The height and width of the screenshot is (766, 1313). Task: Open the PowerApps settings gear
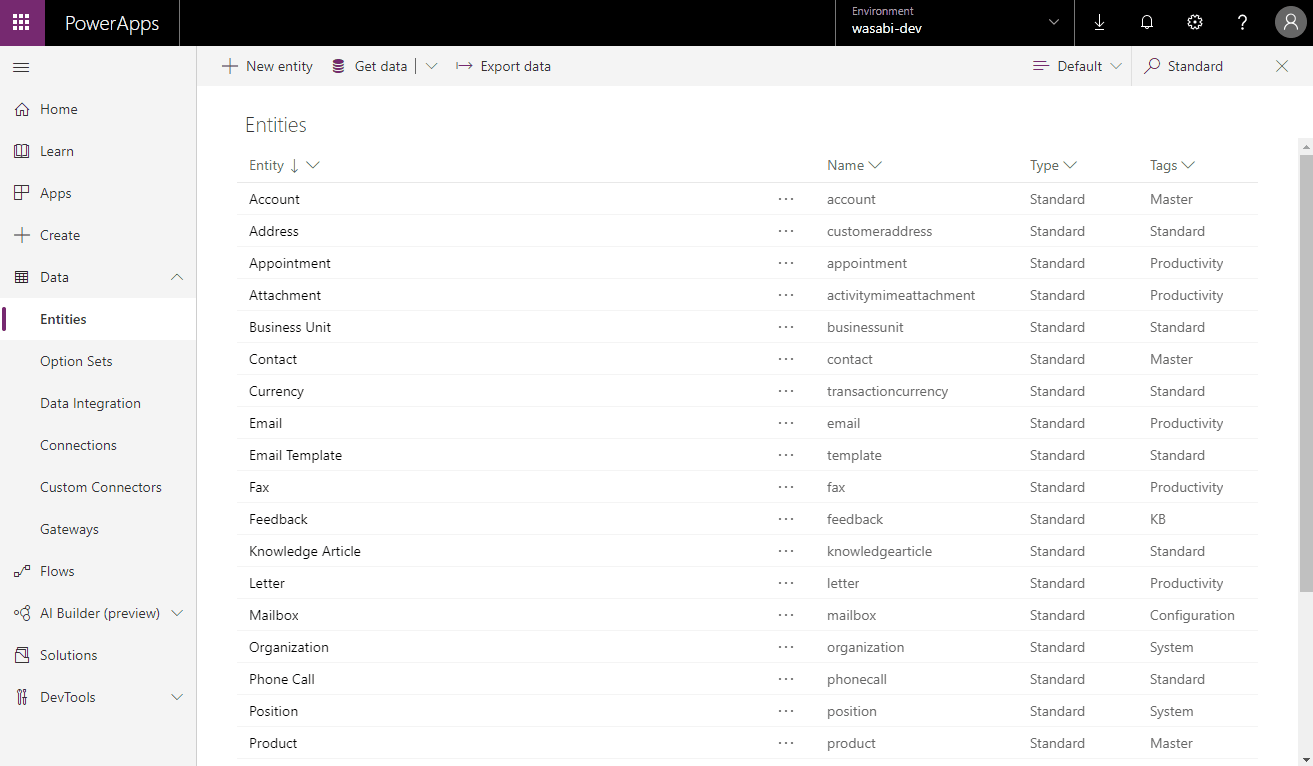point(1195,22)
